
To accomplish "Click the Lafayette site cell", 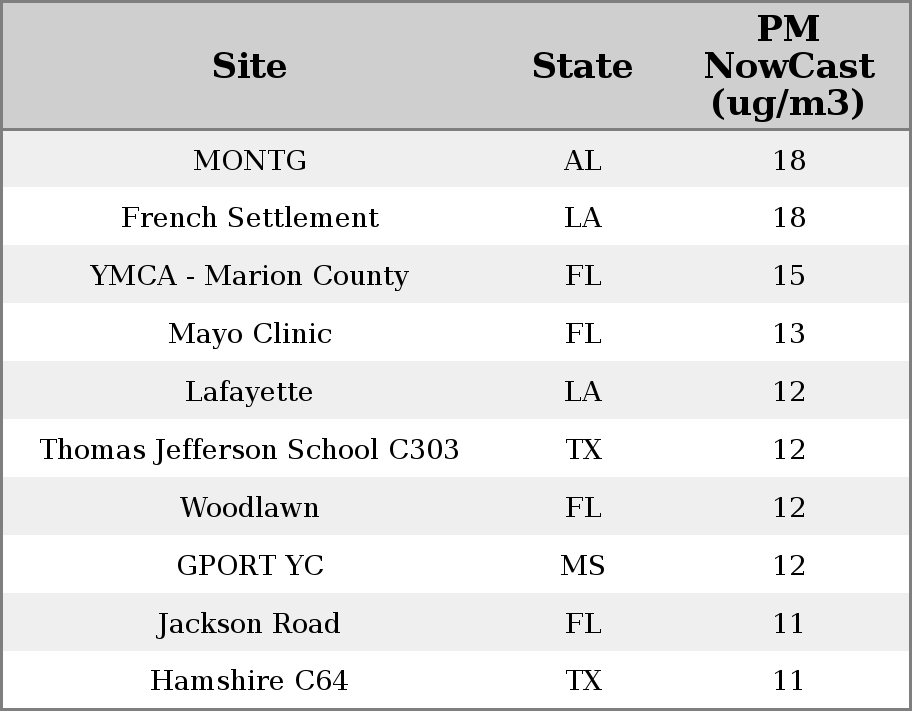I will [249, 392].
